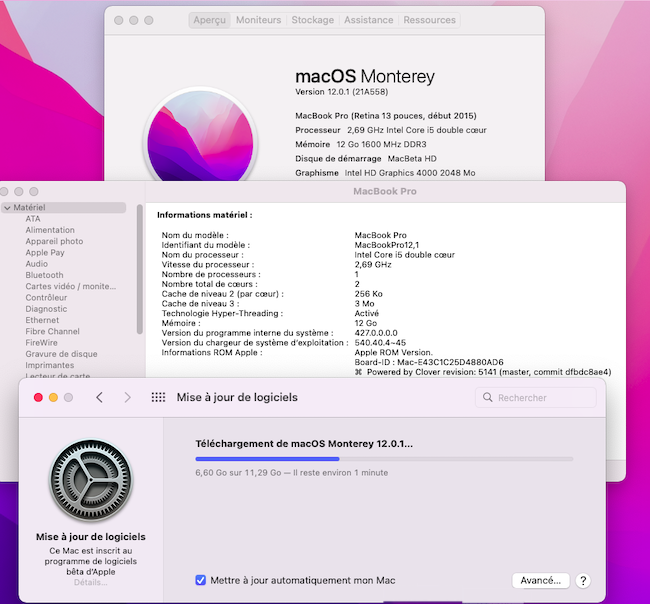Click the question mark help button
650x604 pixels.
(583, 581)
